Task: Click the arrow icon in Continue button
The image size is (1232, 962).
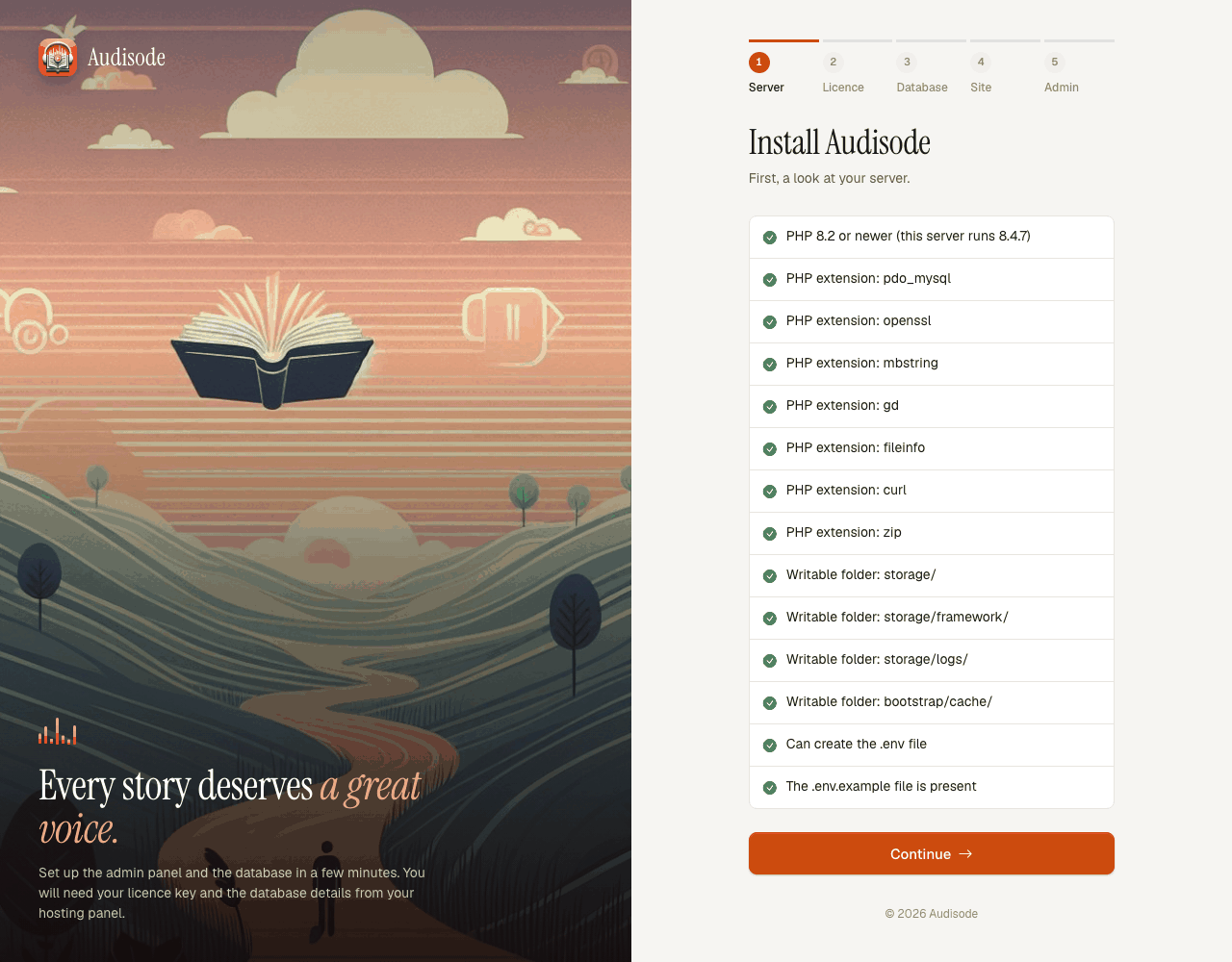Action: coord(965,854)
